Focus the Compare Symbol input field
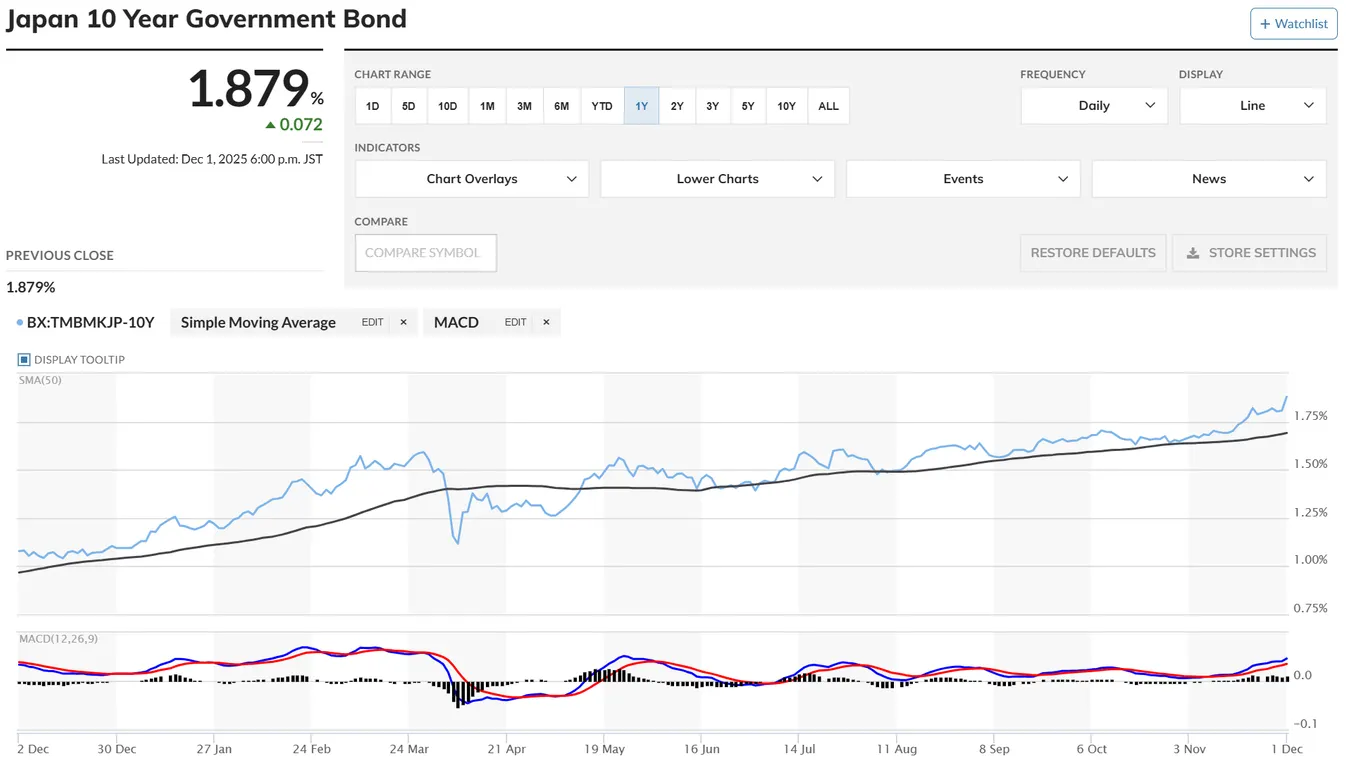The height and width of the screenshot is (768, 1346). 425,253
